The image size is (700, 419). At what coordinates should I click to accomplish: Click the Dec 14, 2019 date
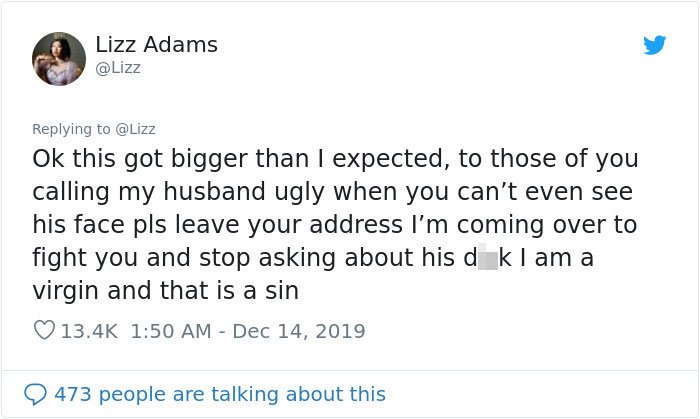click(x=299, y=331)
